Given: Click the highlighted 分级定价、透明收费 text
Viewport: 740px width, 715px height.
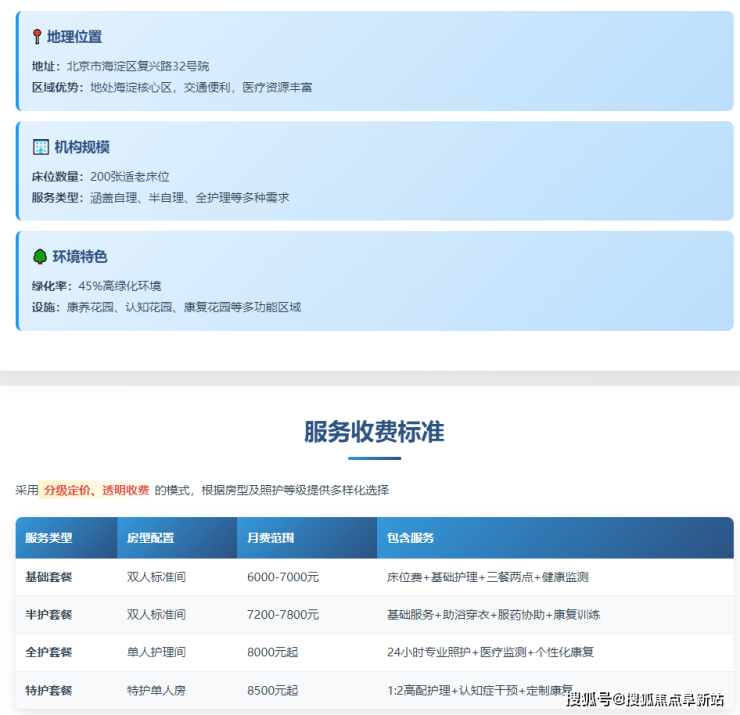Looking at the screenshot, I should tap(96, 490).
